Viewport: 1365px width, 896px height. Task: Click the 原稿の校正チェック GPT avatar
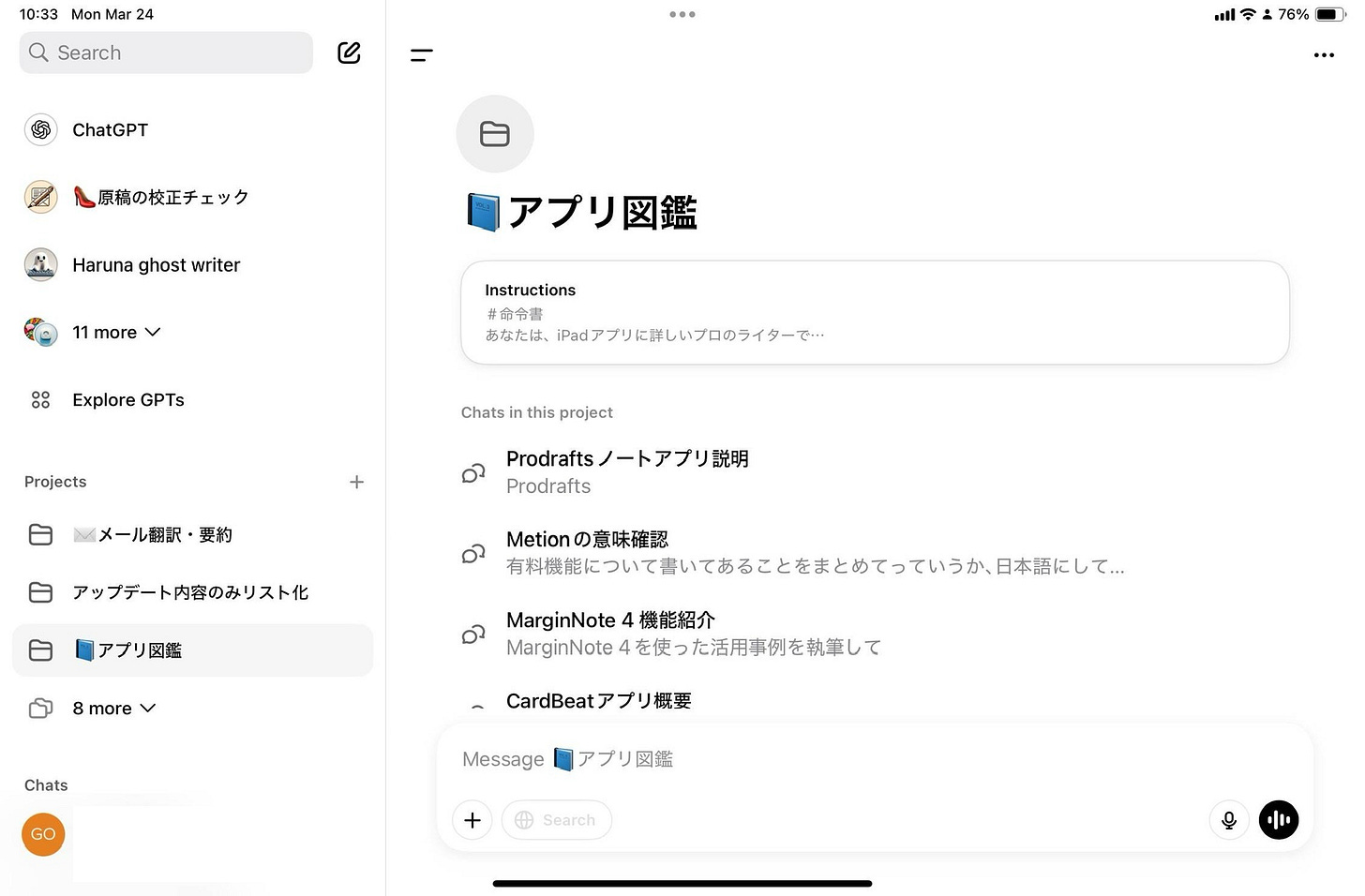(x=40, y=198)
